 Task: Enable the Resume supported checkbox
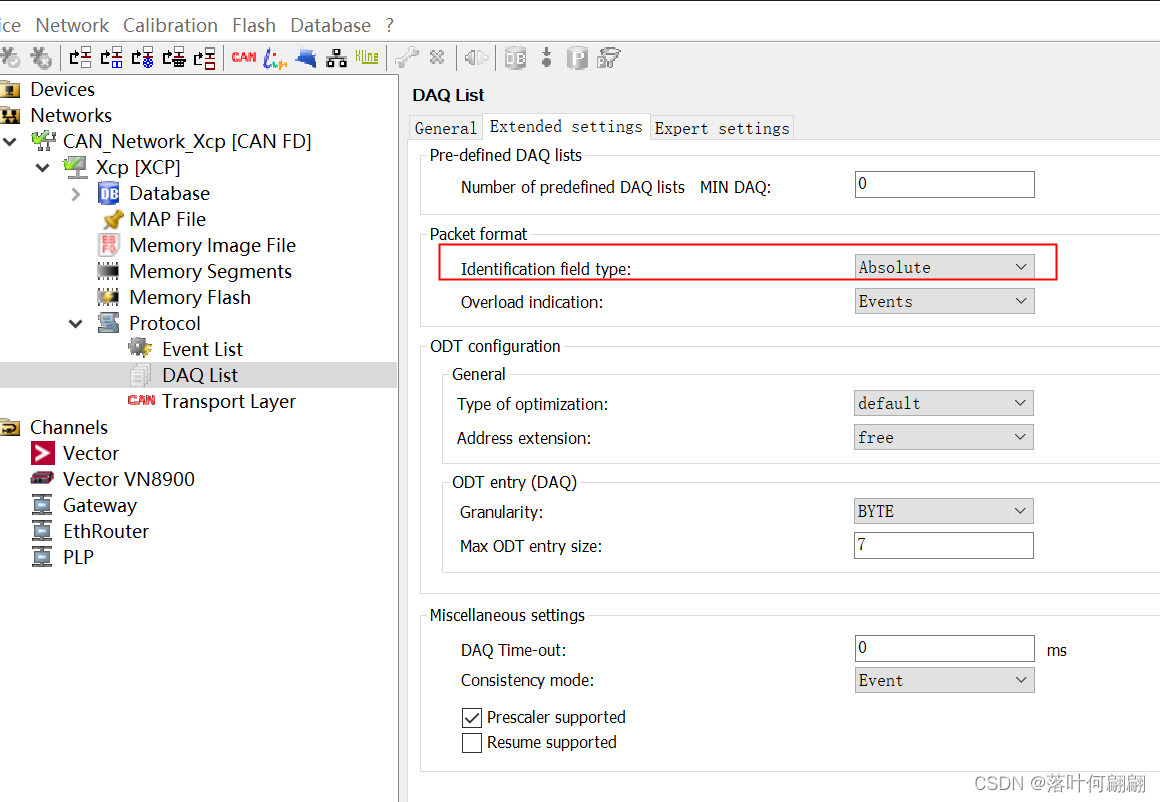(471, 743)
